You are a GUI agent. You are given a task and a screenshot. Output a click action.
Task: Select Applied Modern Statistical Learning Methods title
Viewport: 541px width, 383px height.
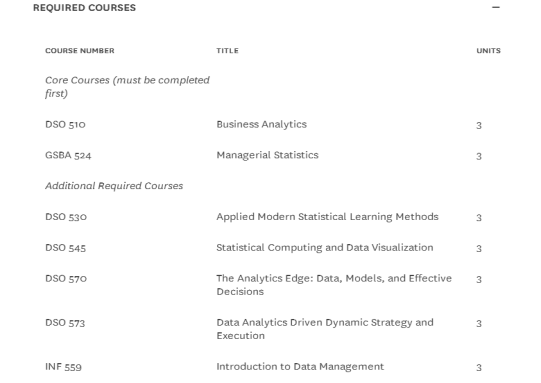(327, 217)
